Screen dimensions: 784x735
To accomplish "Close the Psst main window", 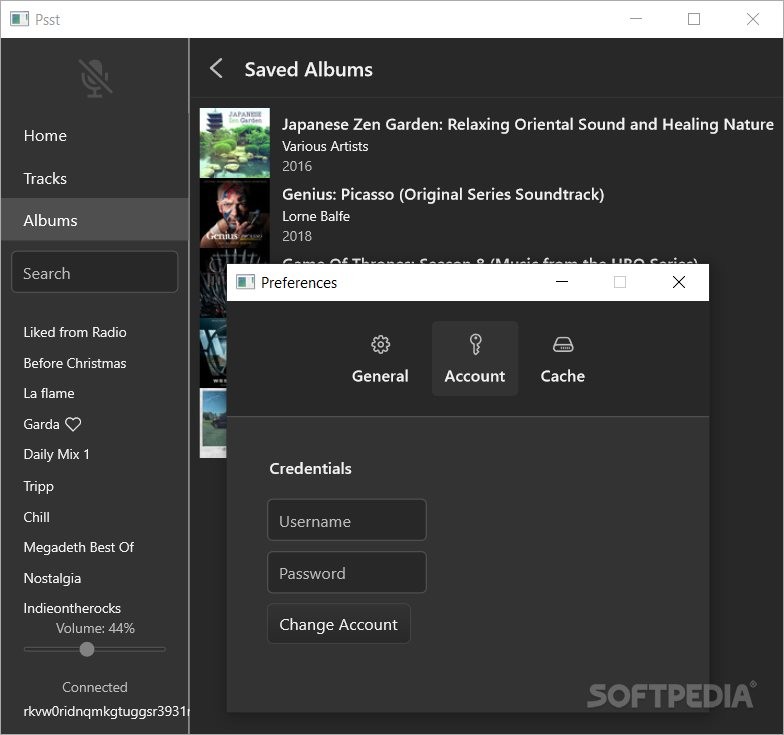I will [752, 19].
